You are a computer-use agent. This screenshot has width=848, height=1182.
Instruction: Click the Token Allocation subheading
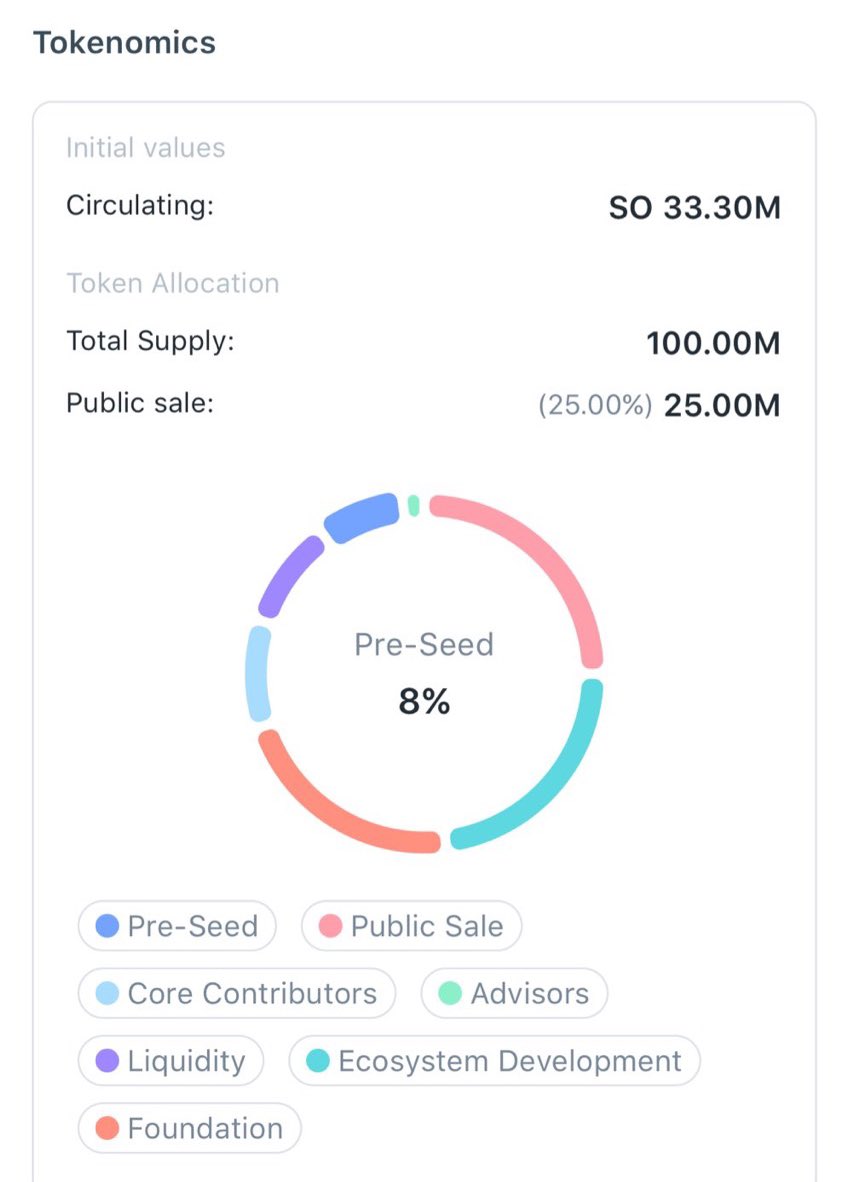coord(173,283)
